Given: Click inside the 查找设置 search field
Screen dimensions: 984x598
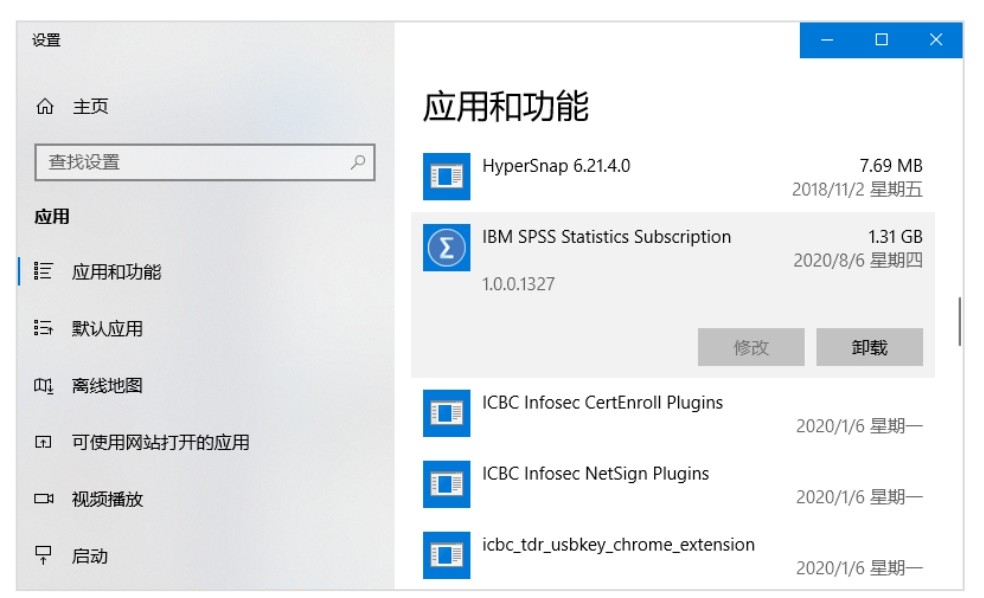Looking at the screenshot, I should pyautogui.click(x=205, y=163).
